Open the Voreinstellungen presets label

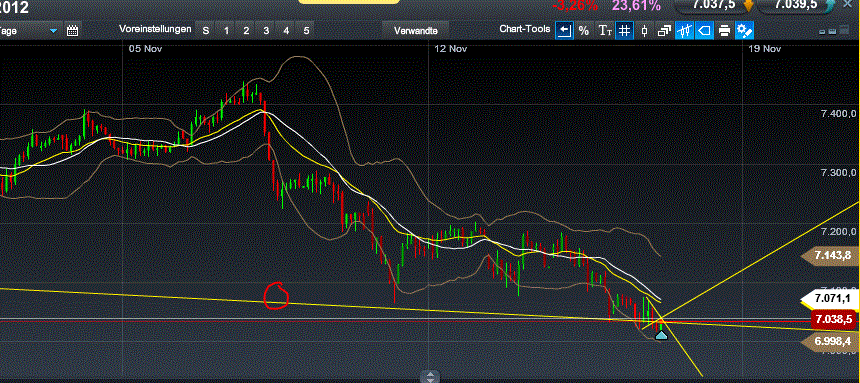[155, 29]
